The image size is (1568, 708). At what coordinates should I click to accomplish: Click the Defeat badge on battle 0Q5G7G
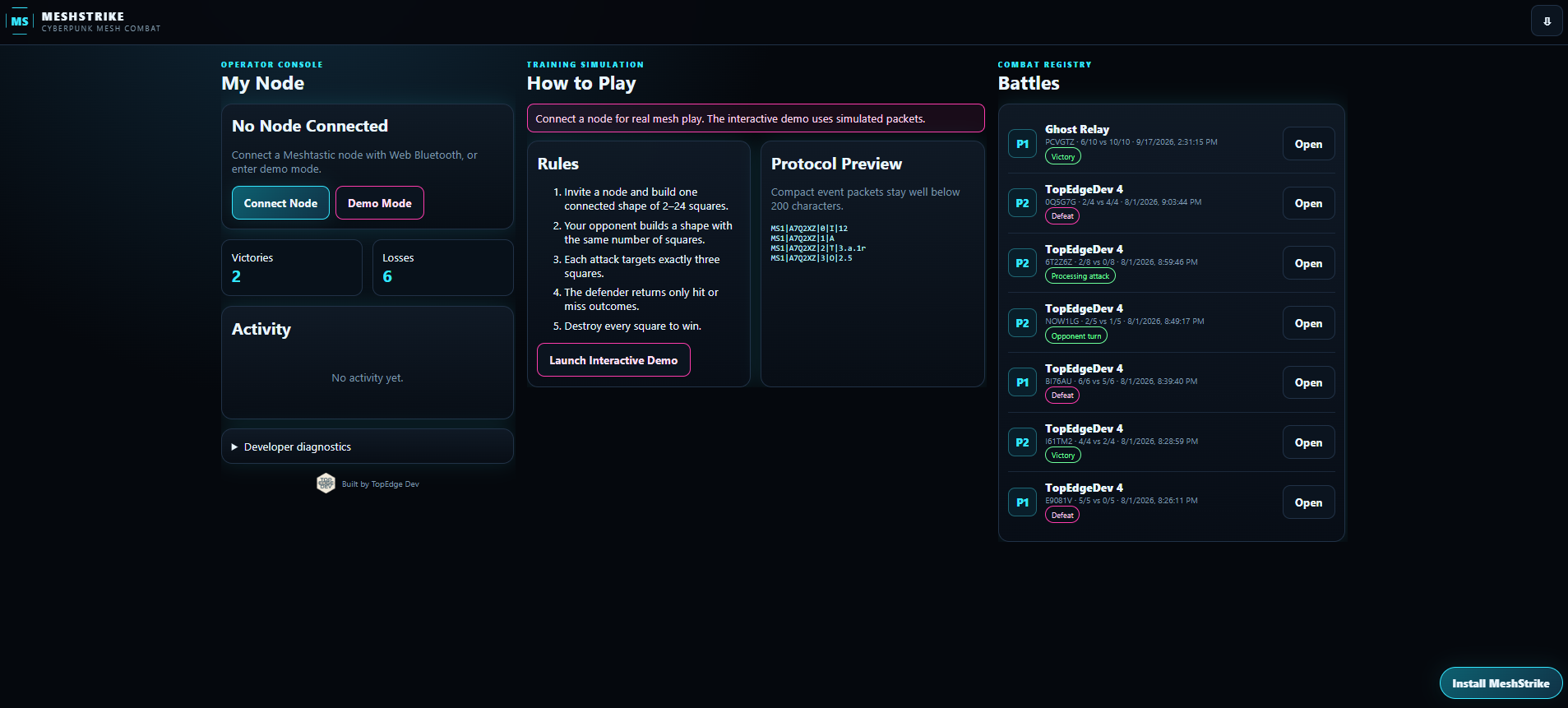[x=1062, y=216]
